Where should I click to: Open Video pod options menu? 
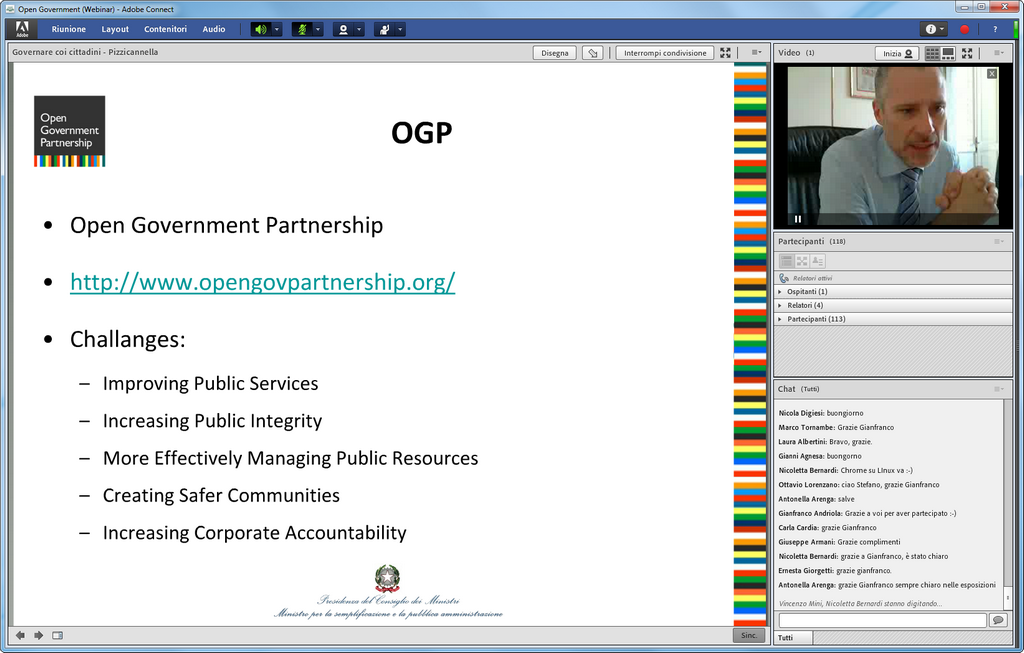coord(999,53)
